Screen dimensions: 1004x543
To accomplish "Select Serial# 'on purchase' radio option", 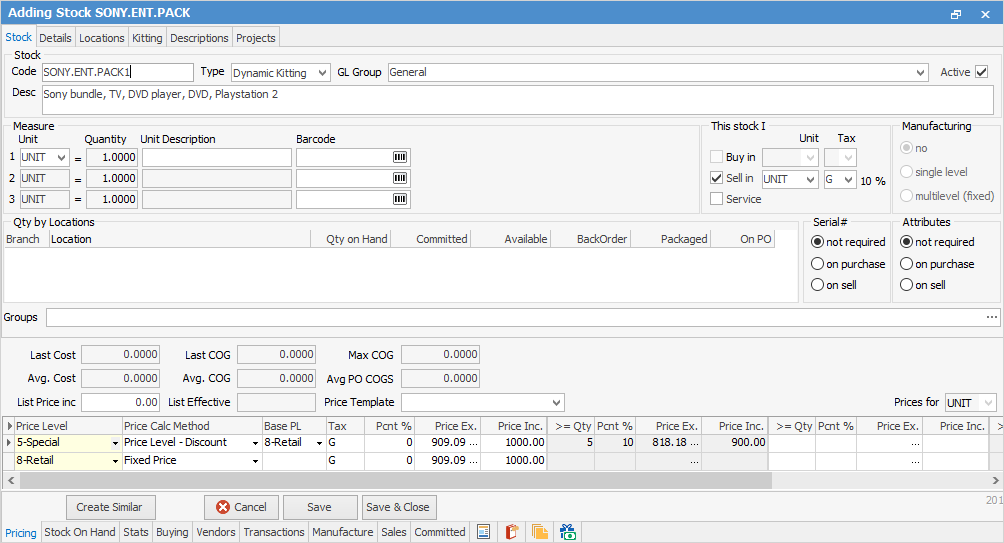I will (817, 264).
